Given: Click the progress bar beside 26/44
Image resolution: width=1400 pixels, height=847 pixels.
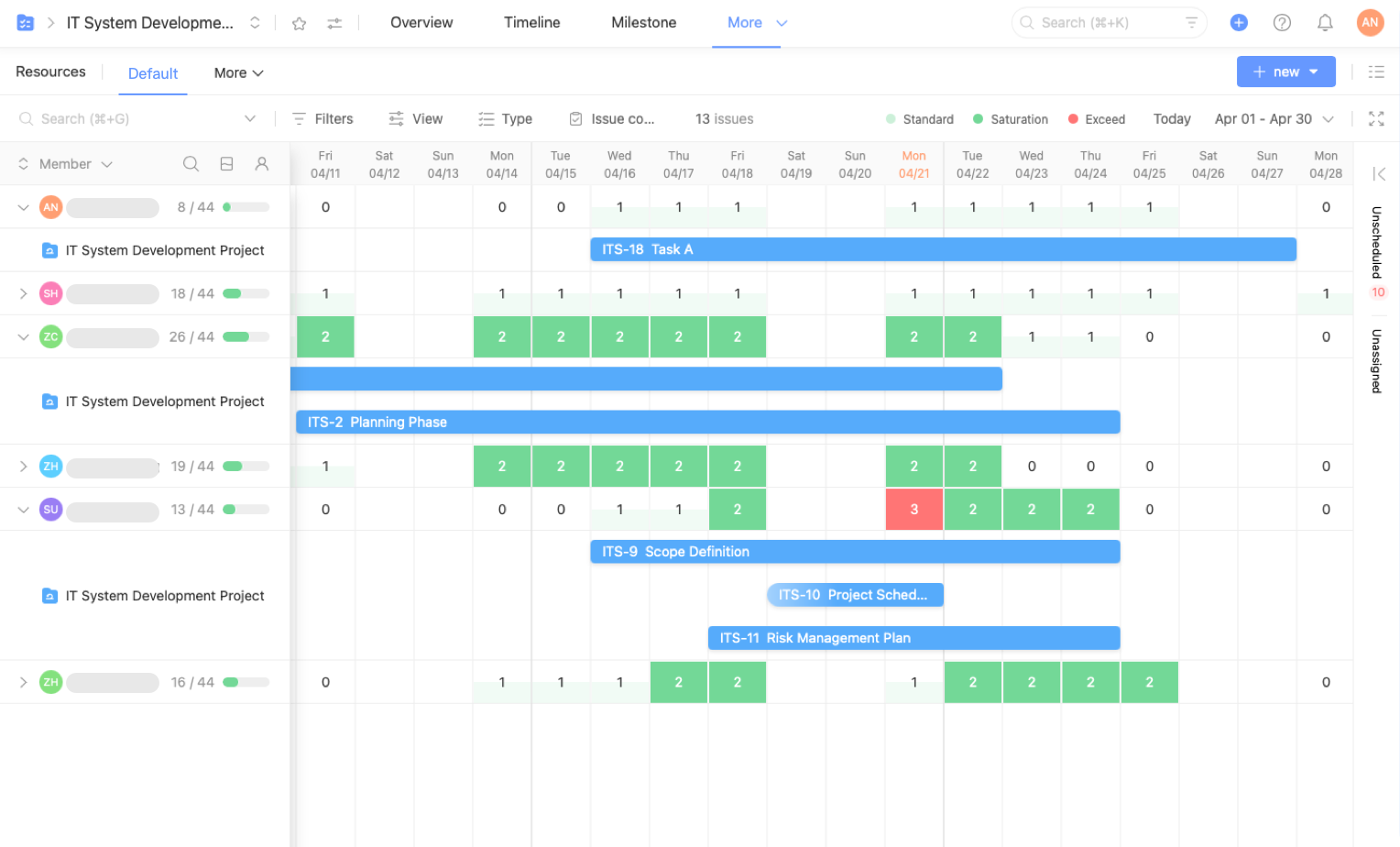Looking at the screenshot, I should click(244, 336).
